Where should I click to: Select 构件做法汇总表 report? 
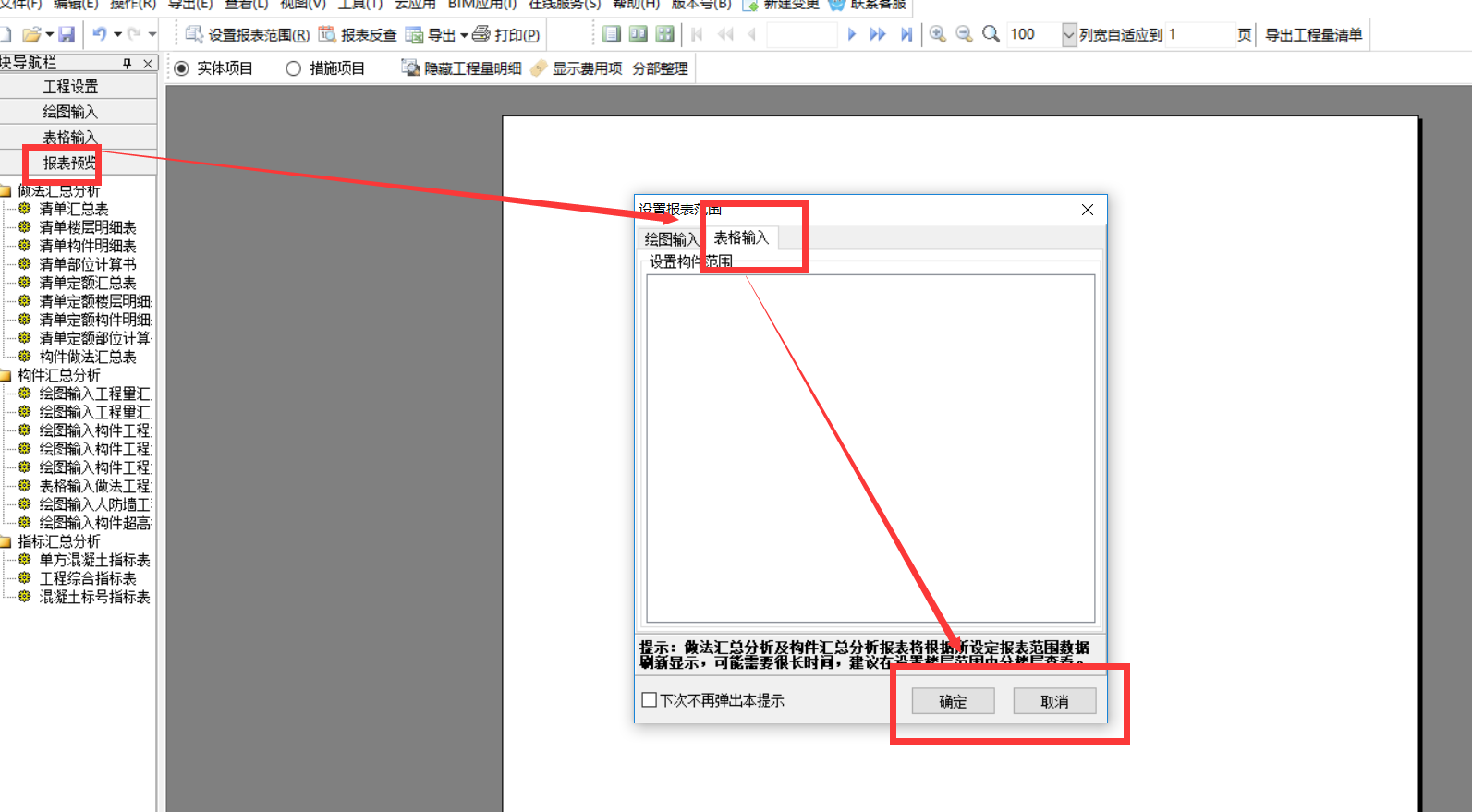tap(88, 357)
